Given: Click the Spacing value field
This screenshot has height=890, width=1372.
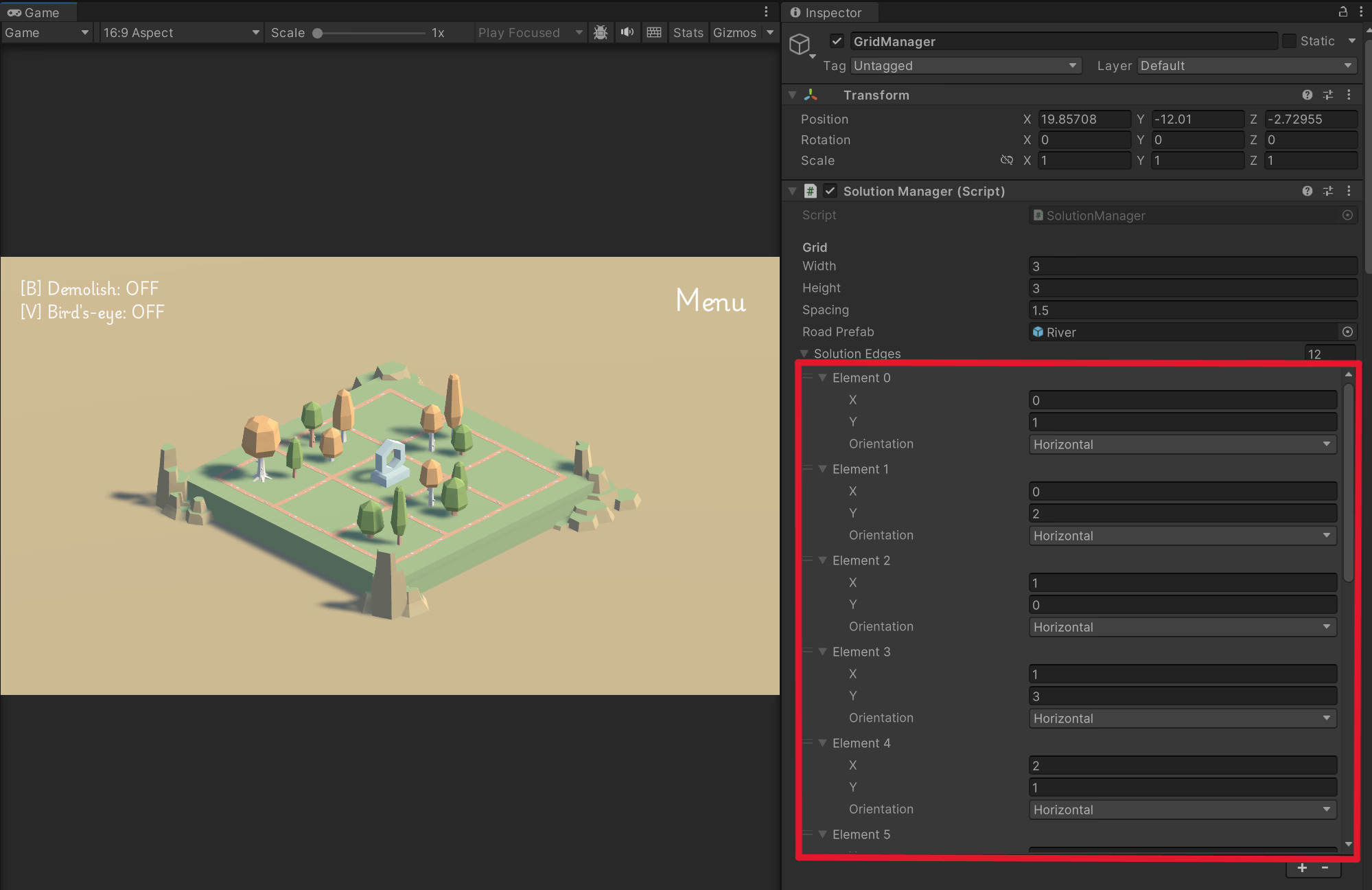Looking at the screenshot, I should click(x=1193, y=310).
